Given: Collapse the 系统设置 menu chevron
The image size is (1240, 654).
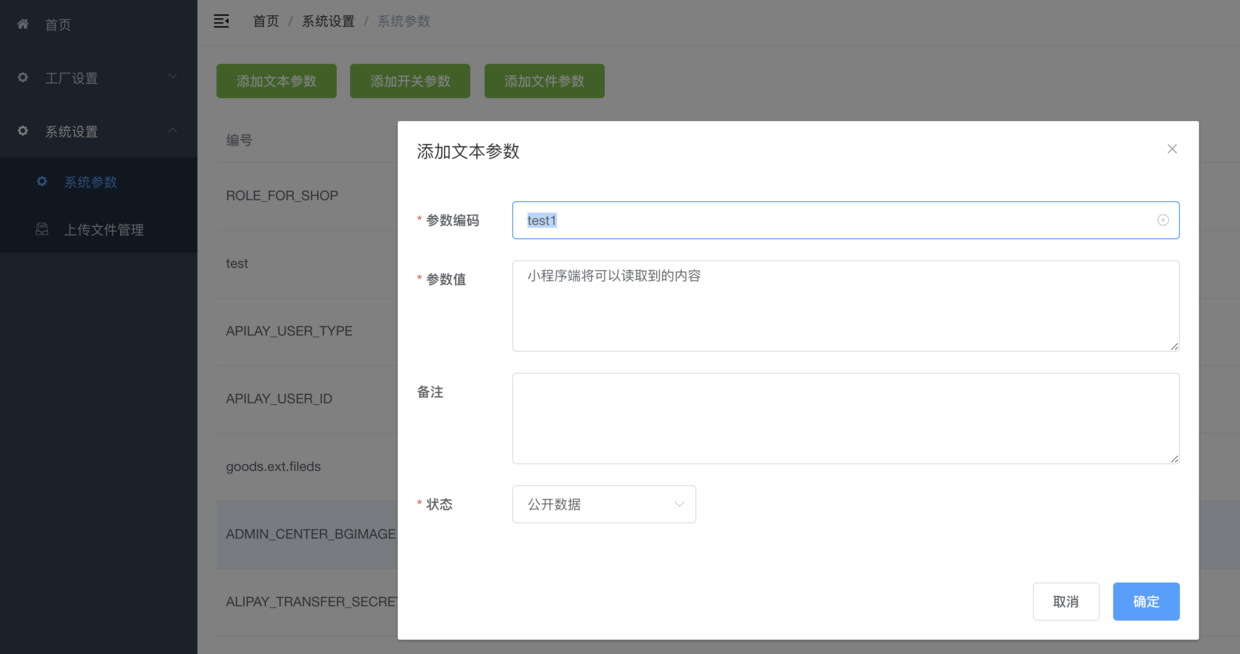Looking at the screenshot, I should coord(172,131).
